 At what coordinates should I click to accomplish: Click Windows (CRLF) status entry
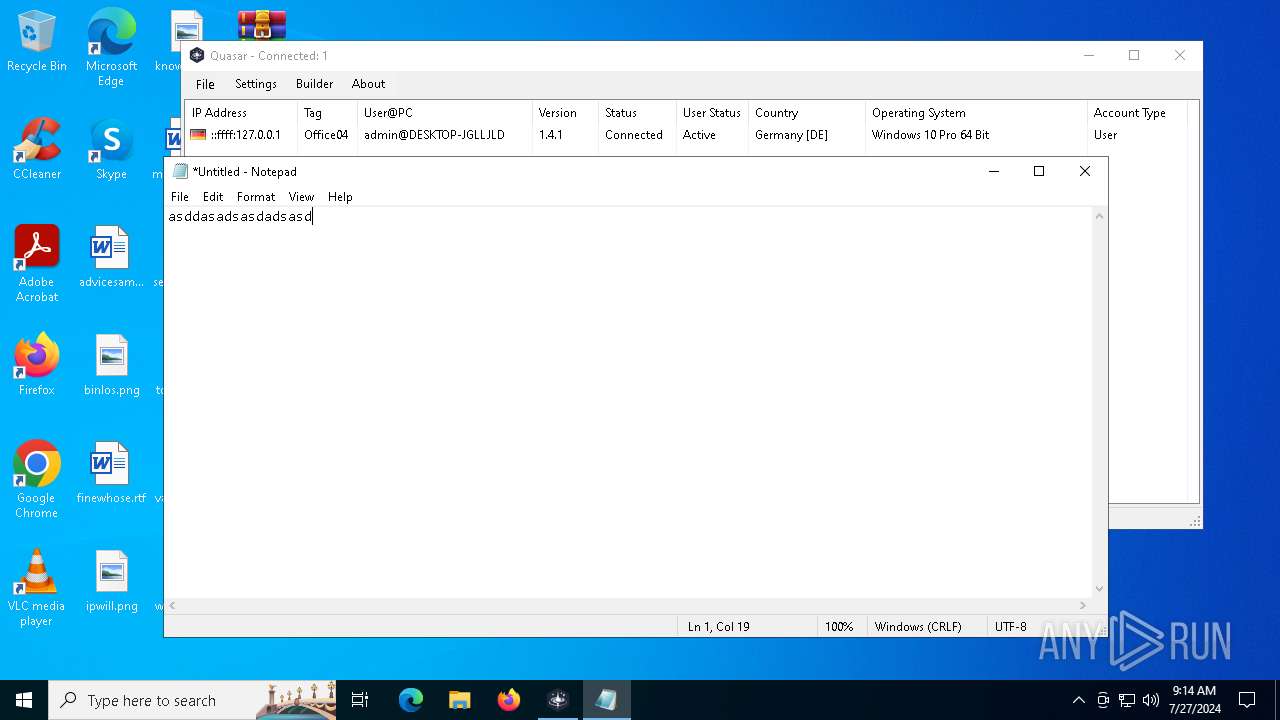click(918, 627)
